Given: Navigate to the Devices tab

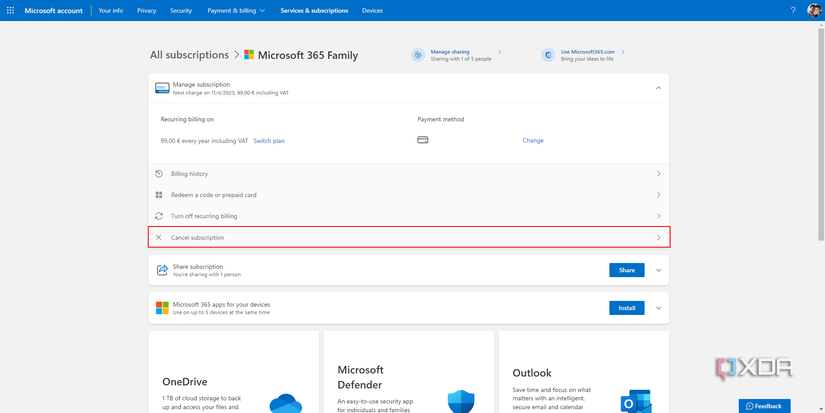Looking at the screenshot, I should [x=372, y=10].
